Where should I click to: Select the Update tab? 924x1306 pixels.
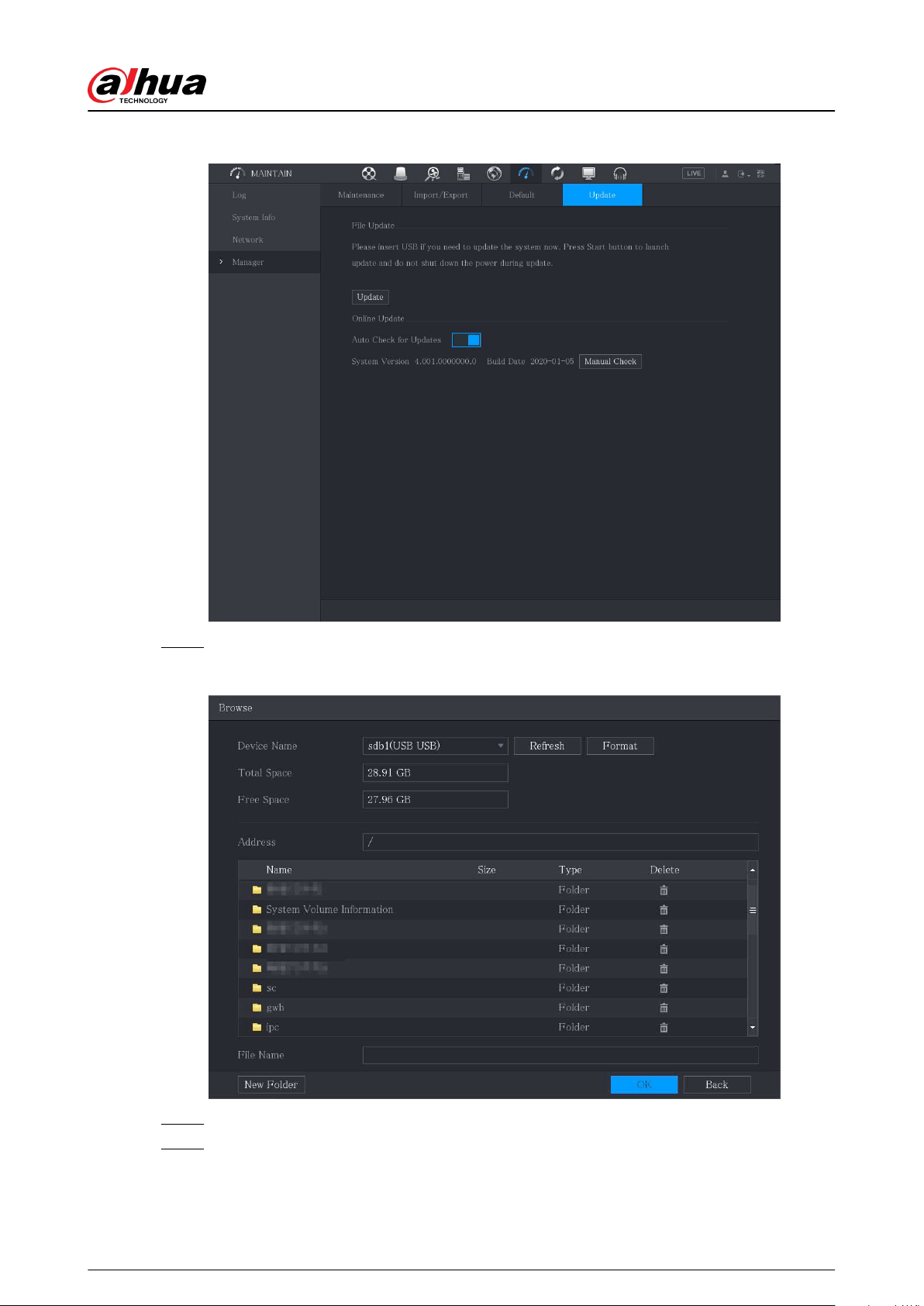pos(602,195)
